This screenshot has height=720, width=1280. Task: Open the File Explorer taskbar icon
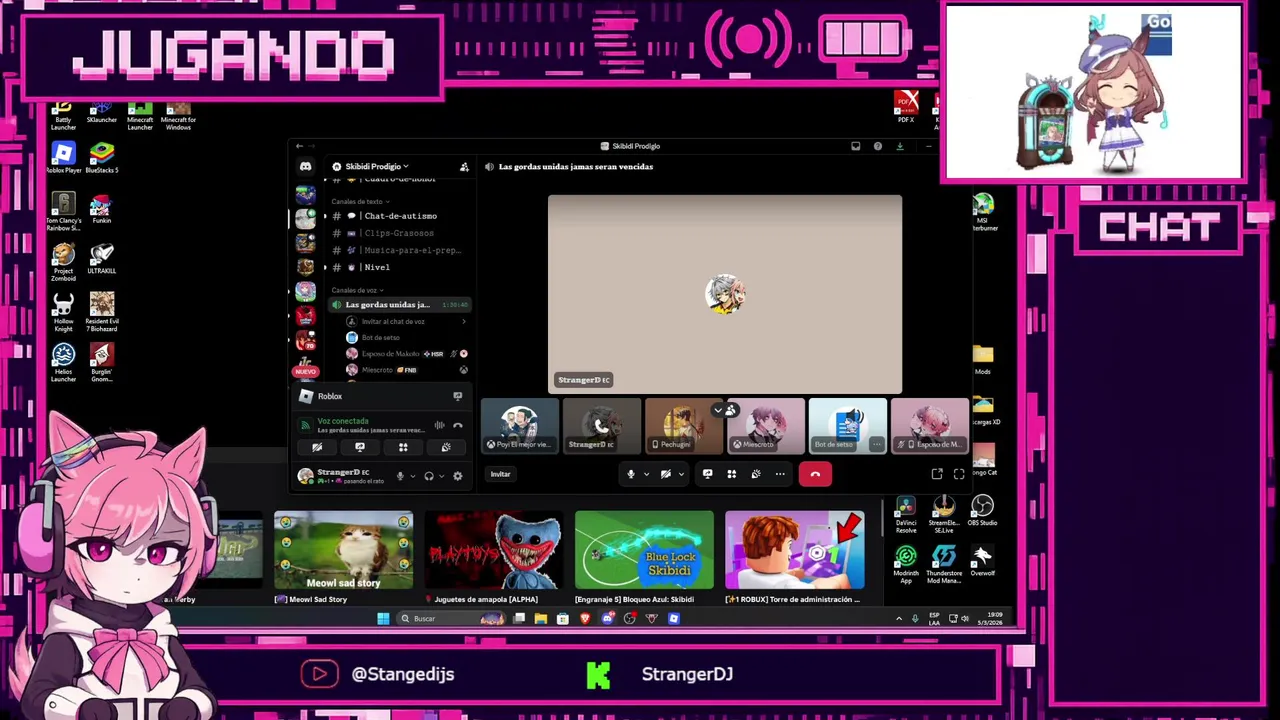click(541, 618)
